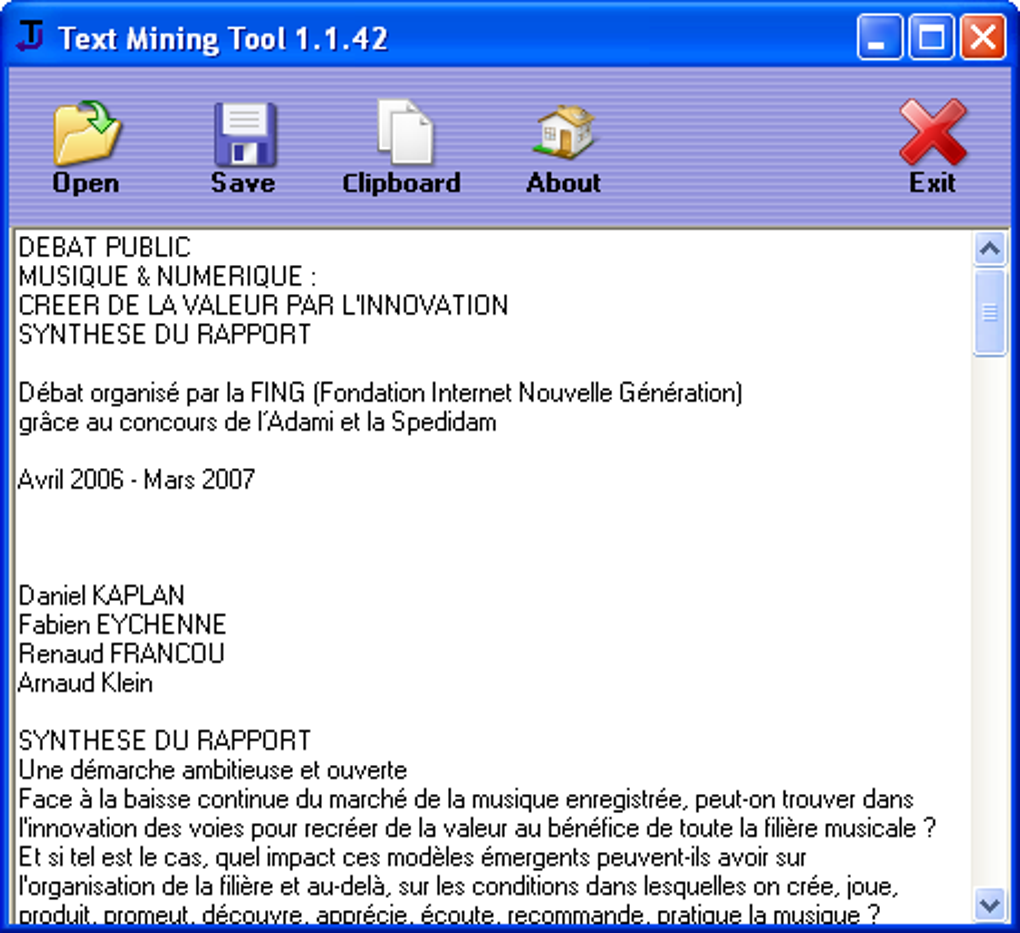Click the Clipboard label under its icon
The width and height of the screenshot is (1020, 933).
(401, 183)
